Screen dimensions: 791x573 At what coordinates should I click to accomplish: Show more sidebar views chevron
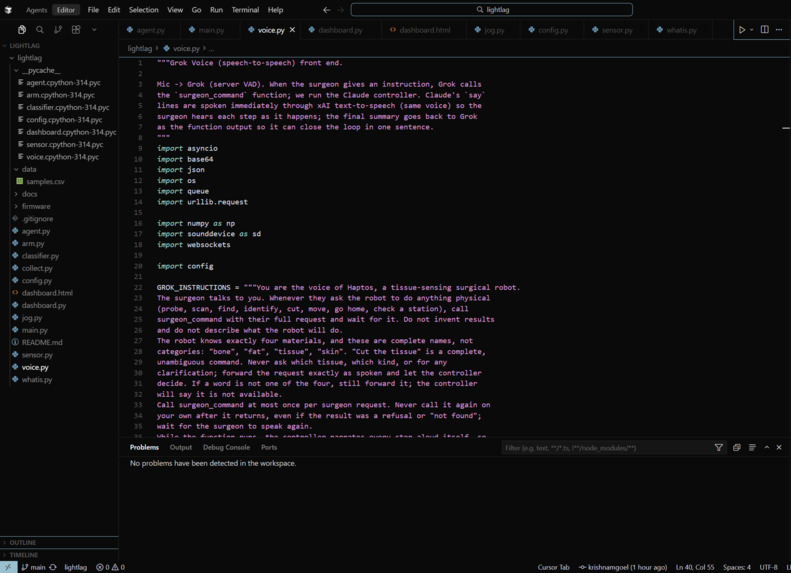click(94, 30)
